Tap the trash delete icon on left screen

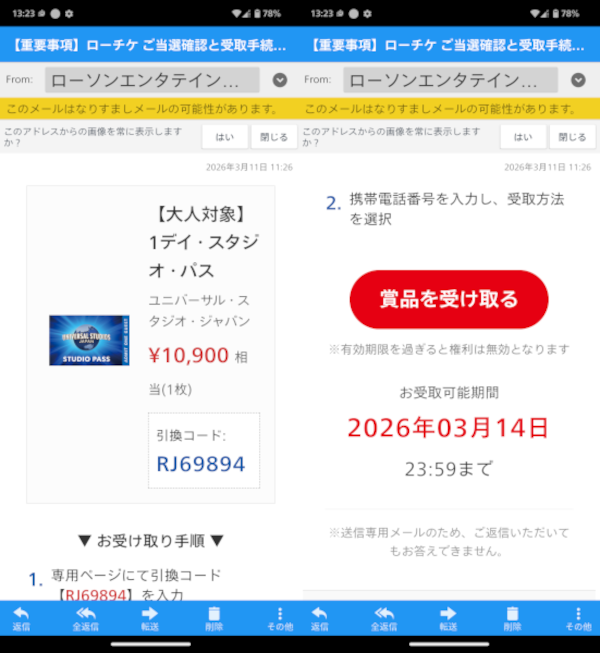click(213, 618)
